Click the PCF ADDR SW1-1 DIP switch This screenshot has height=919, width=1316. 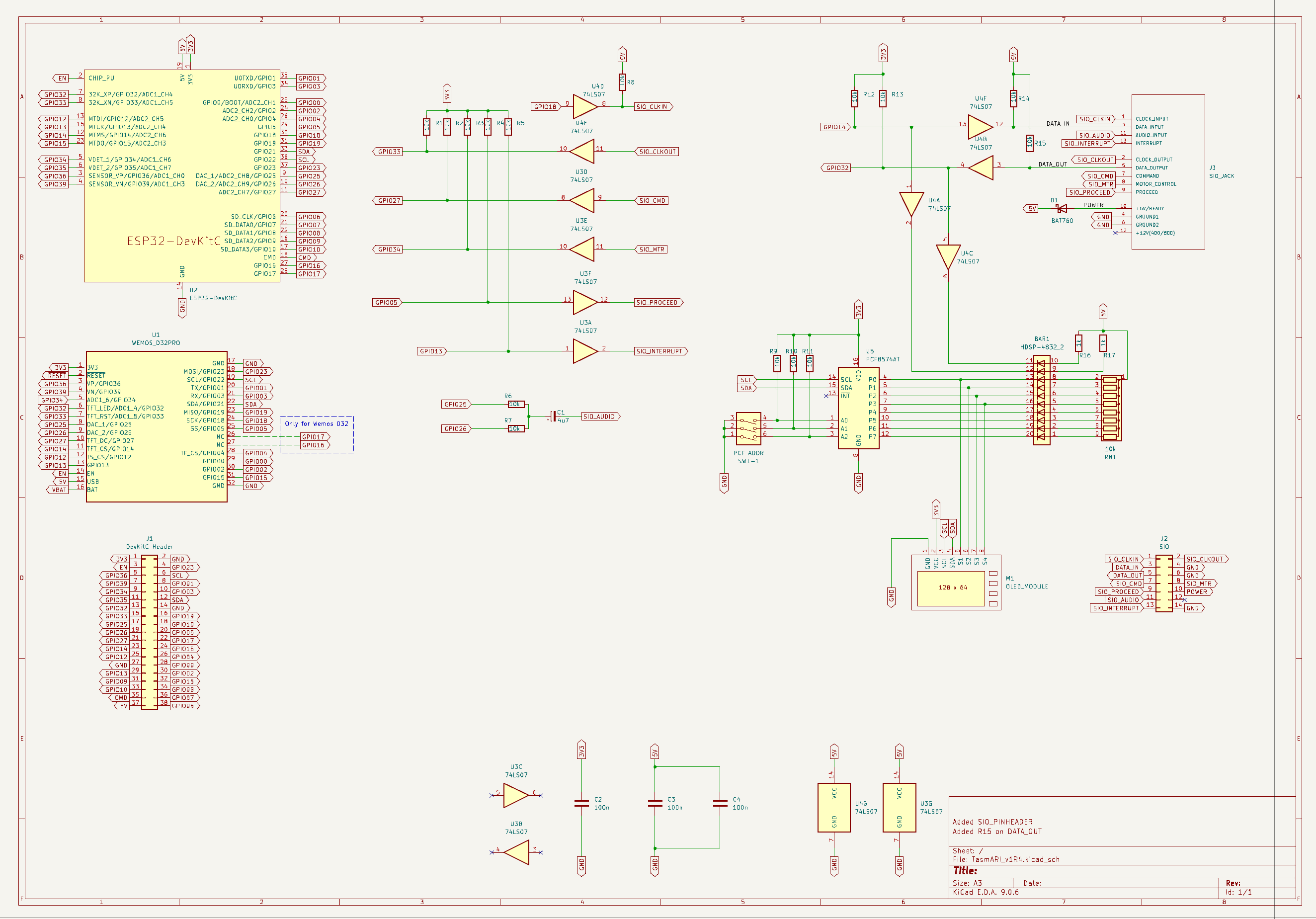748,428
